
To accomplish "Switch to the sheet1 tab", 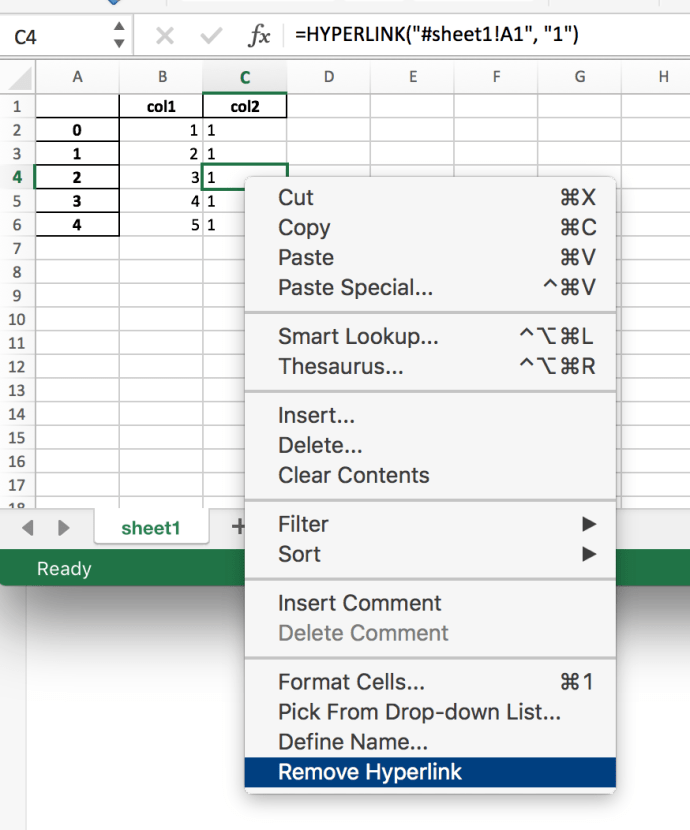I will 151,528.
